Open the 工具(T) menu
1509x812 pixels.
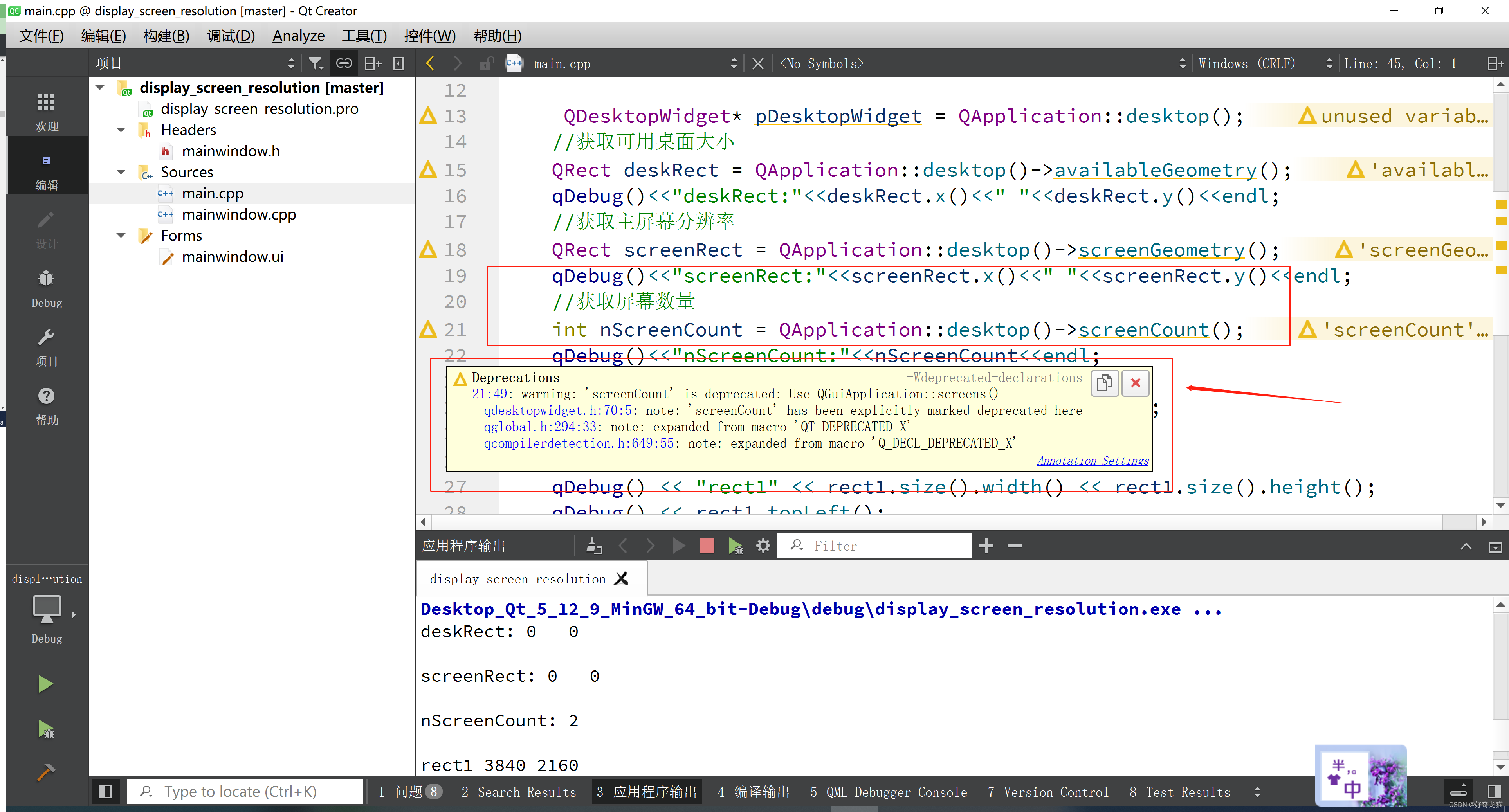pyautogui.click(x=364, y=36)
